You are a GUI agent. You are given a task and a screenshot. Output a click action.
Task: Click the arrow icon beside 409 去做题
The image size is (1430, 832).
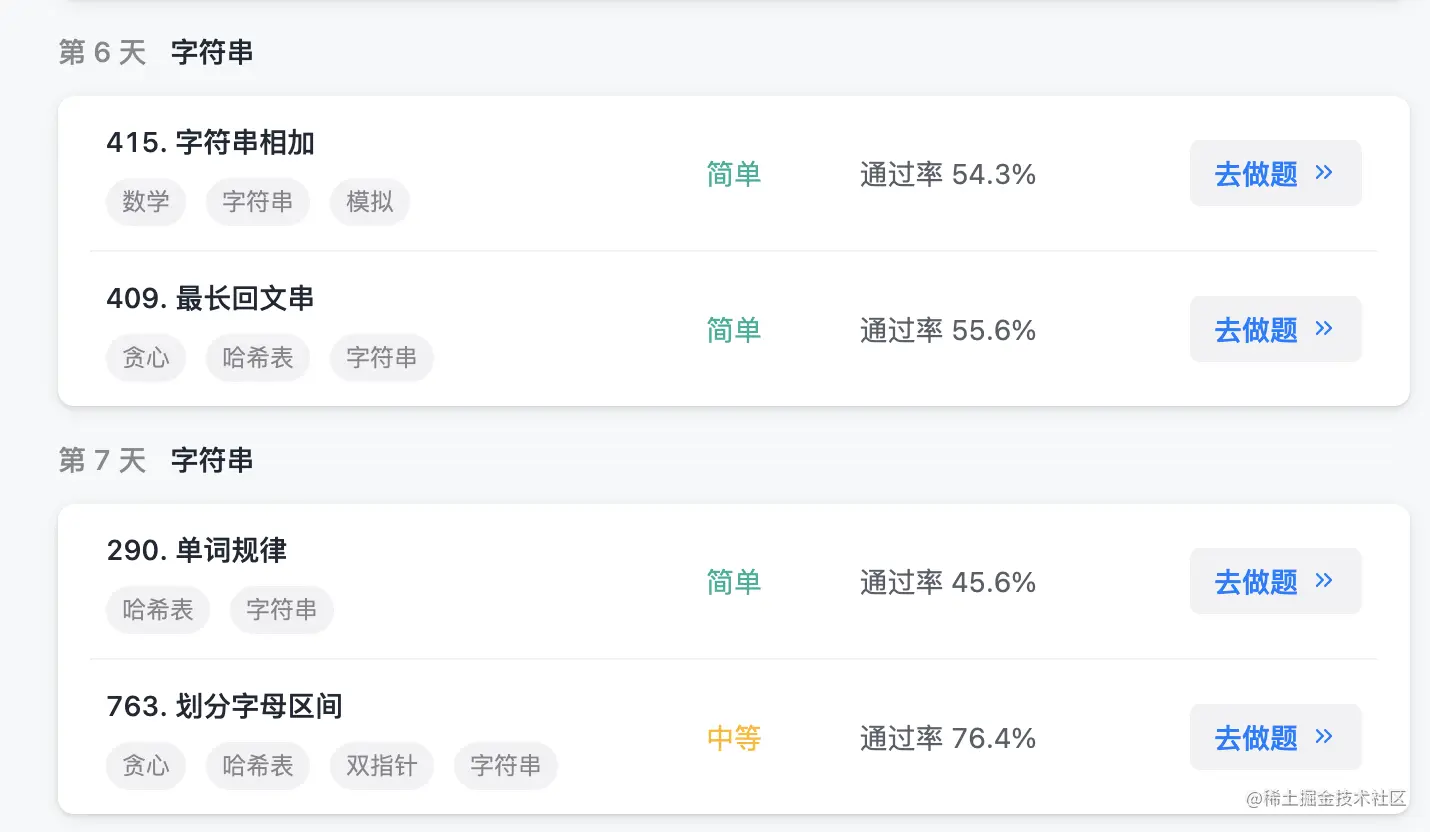1324,329
